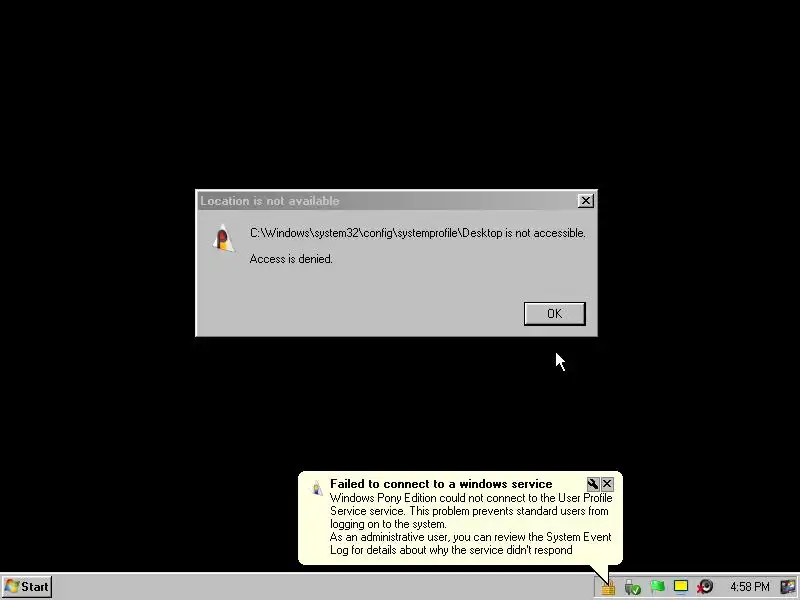Click the 'Failed to connect to a windows service' heading
This screenshot has width=800, height=600.
(x=441, y=484)
